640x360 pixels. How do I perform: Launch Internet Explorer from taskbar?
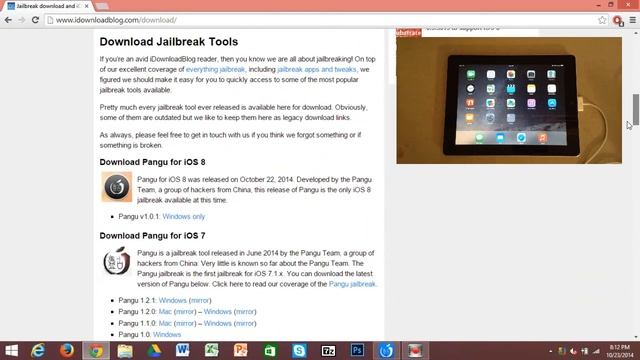(38, 351)
